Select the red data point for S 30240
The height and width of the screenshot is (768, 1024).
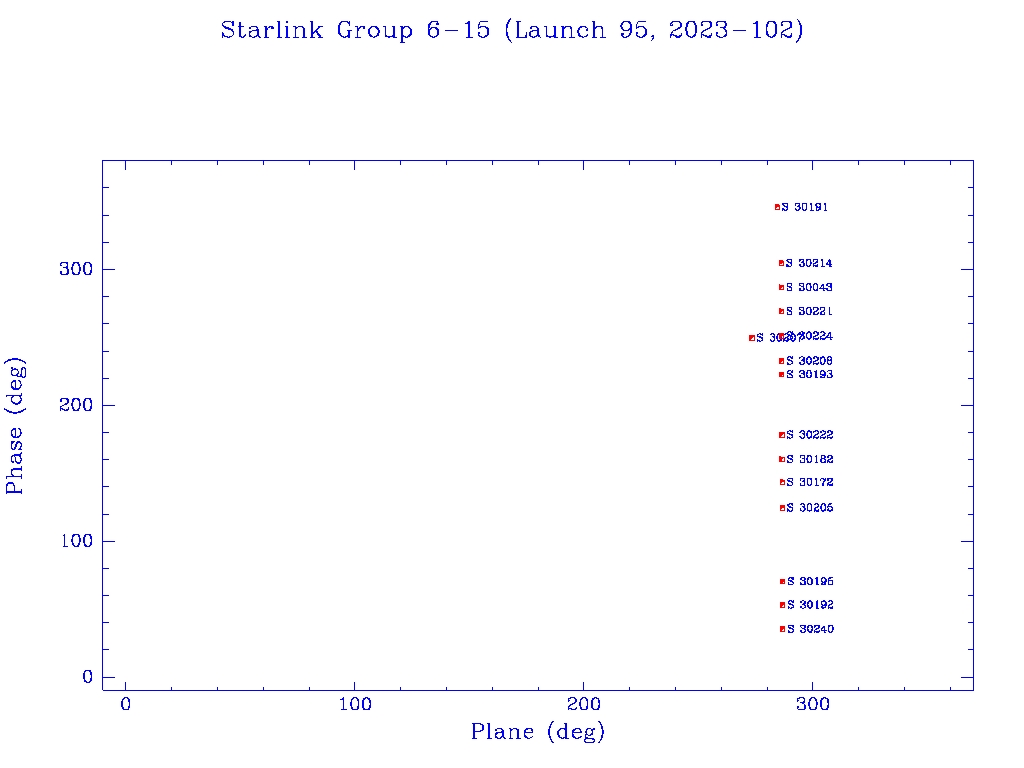point(782,630)
